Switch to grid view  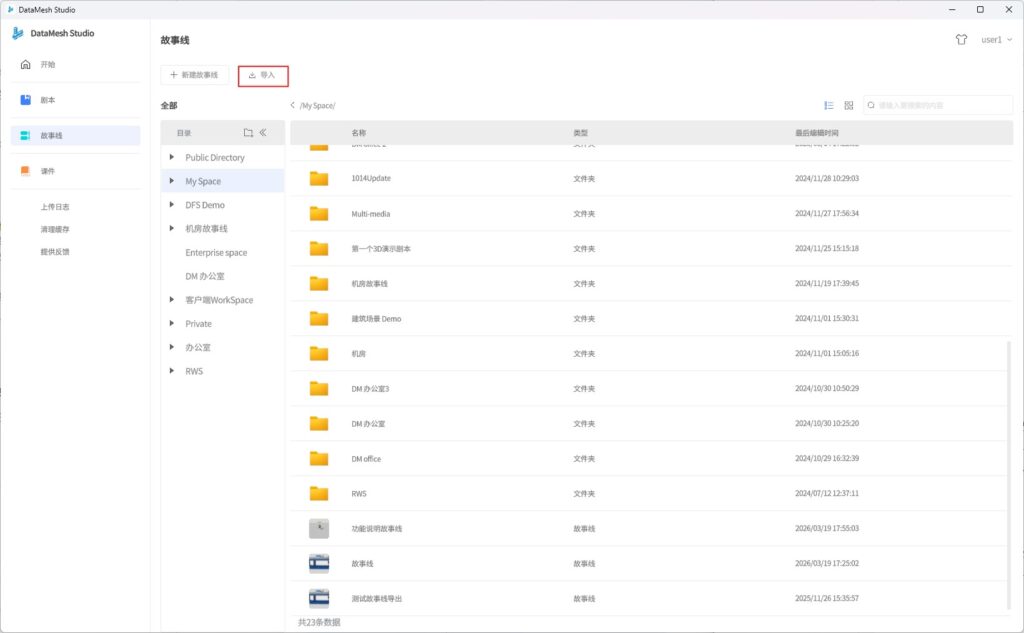(x=849, y=105)
